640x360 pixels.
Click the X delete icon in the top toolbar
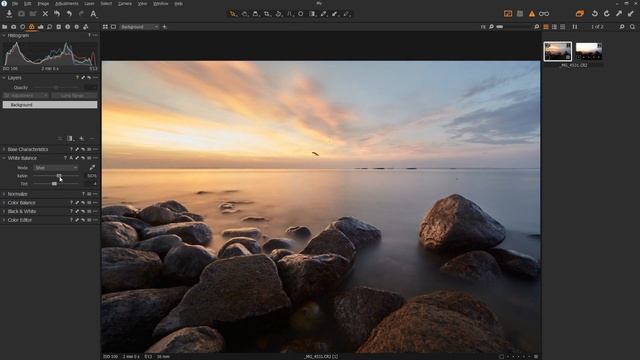45,13
